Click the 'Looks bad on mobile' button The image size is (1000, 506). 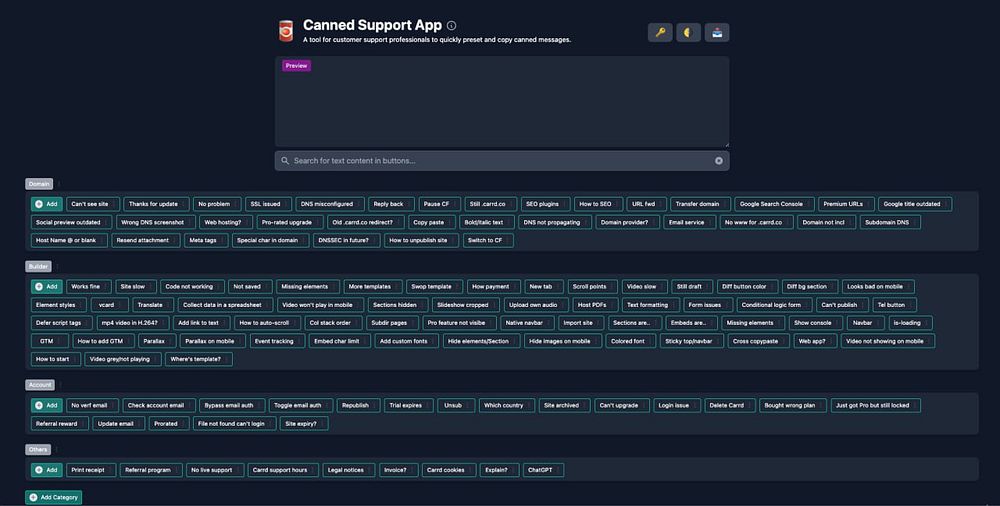coord(878,286)
